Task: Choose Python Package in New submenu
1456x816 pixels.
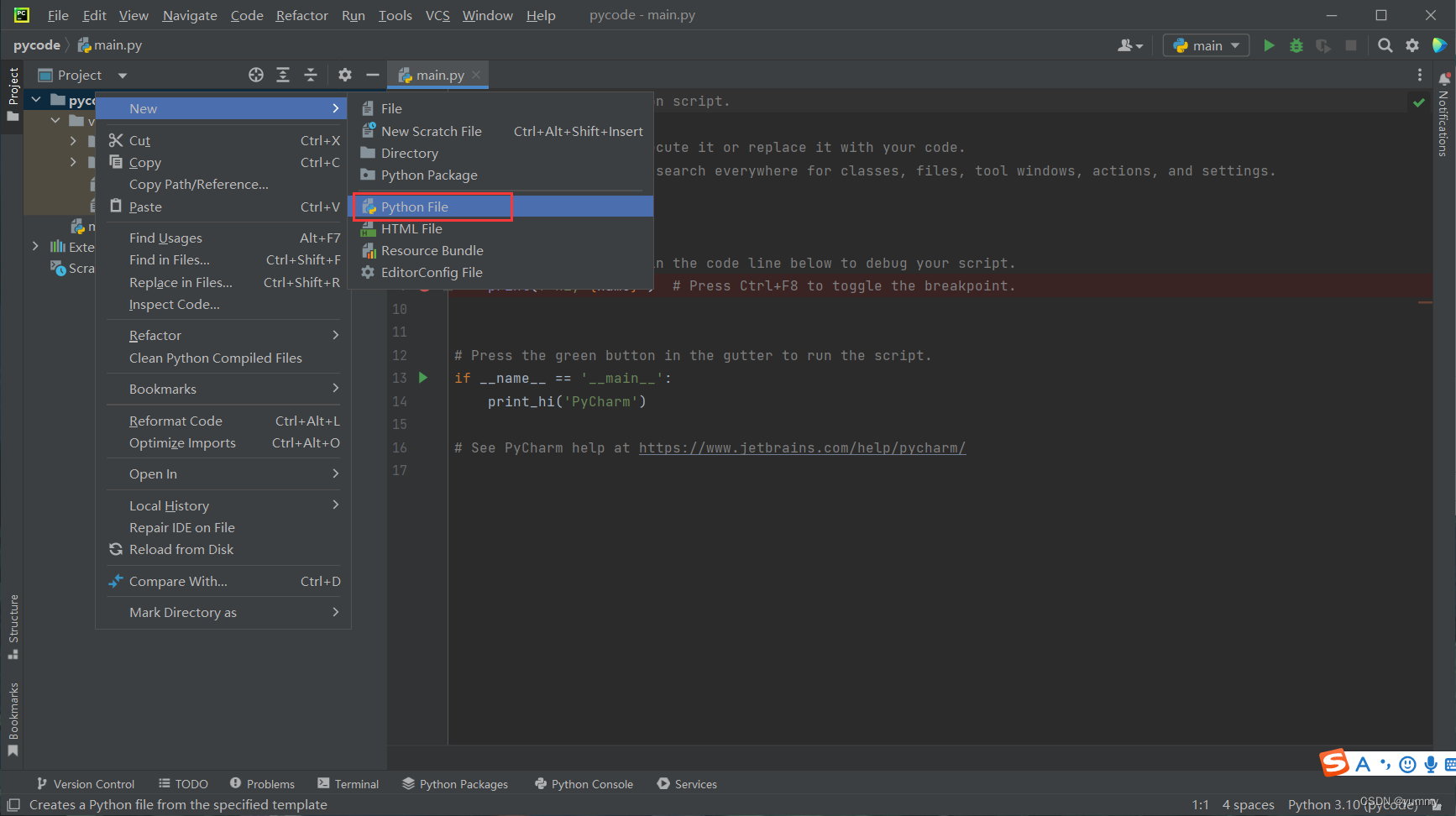Action: tap(501, 175)
